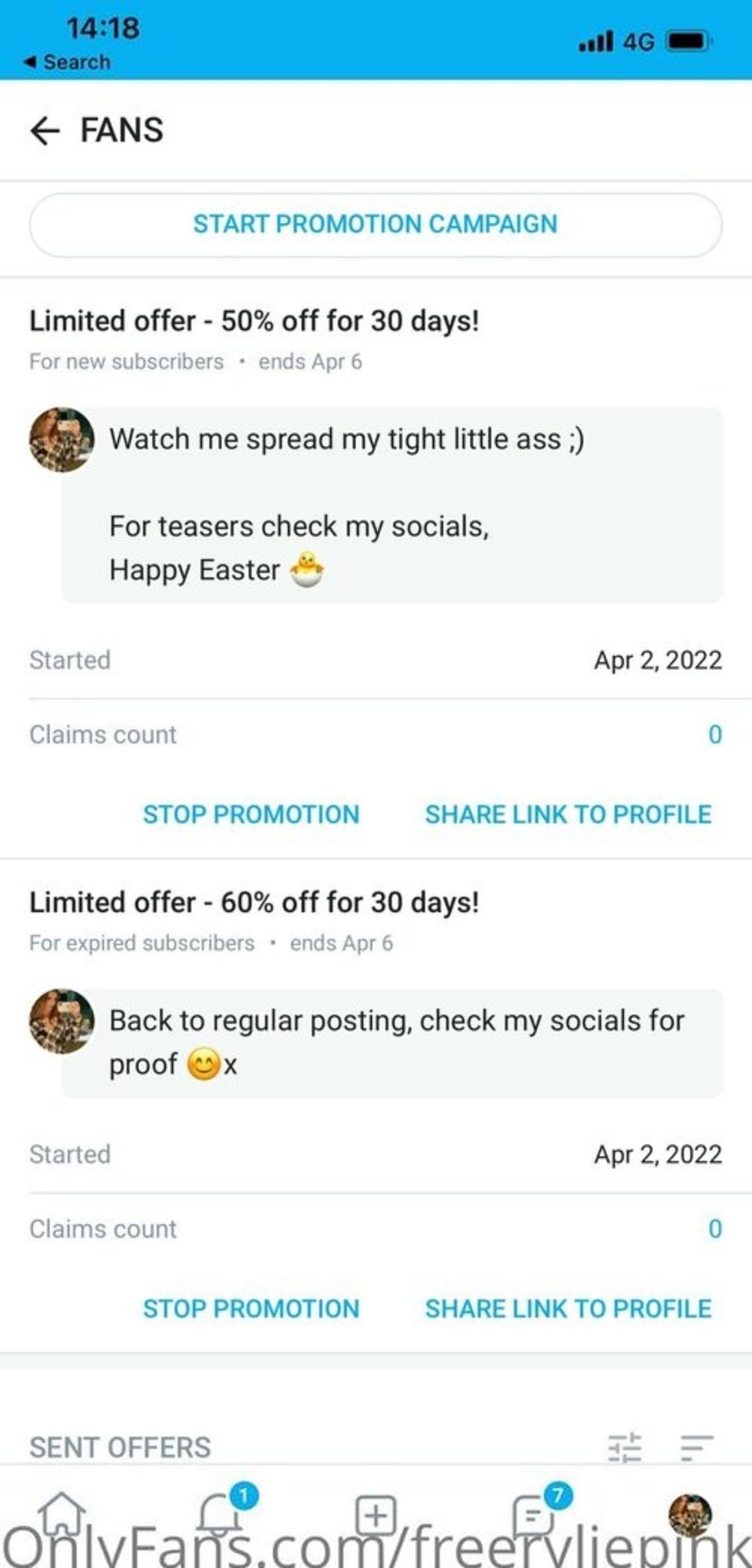Tap claims count value for 50% offer
Image resolution: width=752 pixels, height=1568 pixels.
[x=715, y=735]
